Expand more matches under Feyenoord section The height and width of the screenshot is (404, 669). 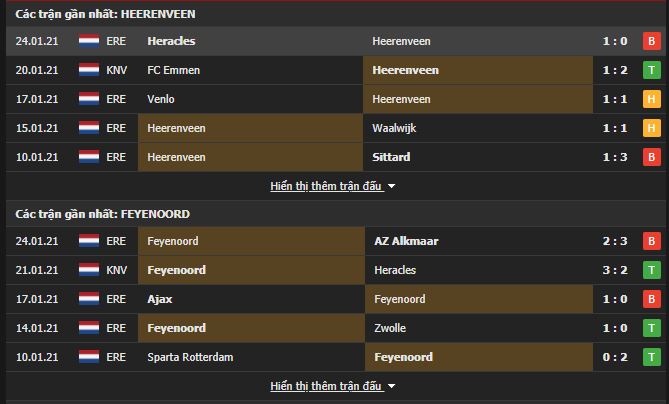326,386
